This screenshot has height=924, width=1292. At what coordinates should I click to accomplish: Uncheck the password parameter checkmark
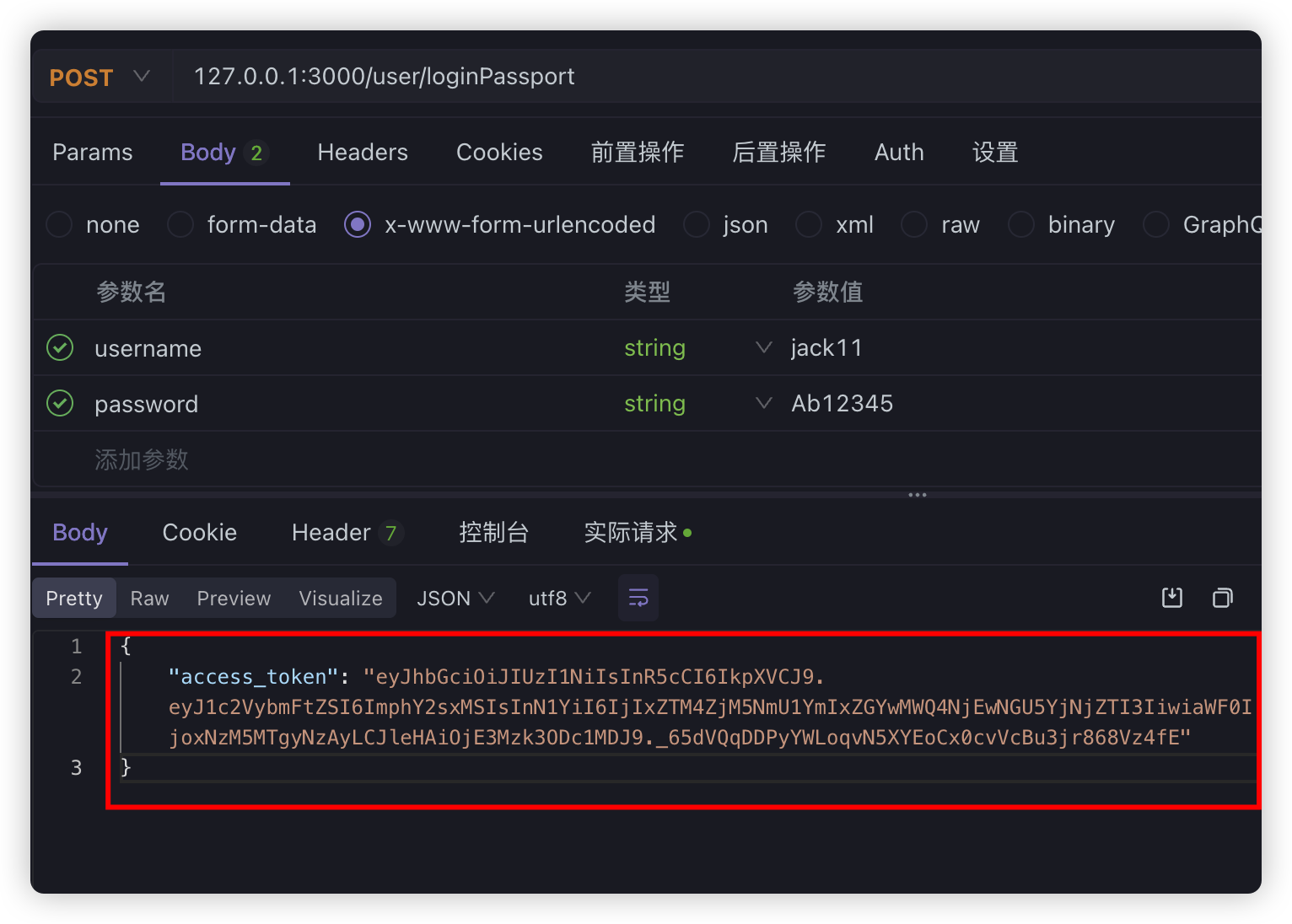[60, 404]
